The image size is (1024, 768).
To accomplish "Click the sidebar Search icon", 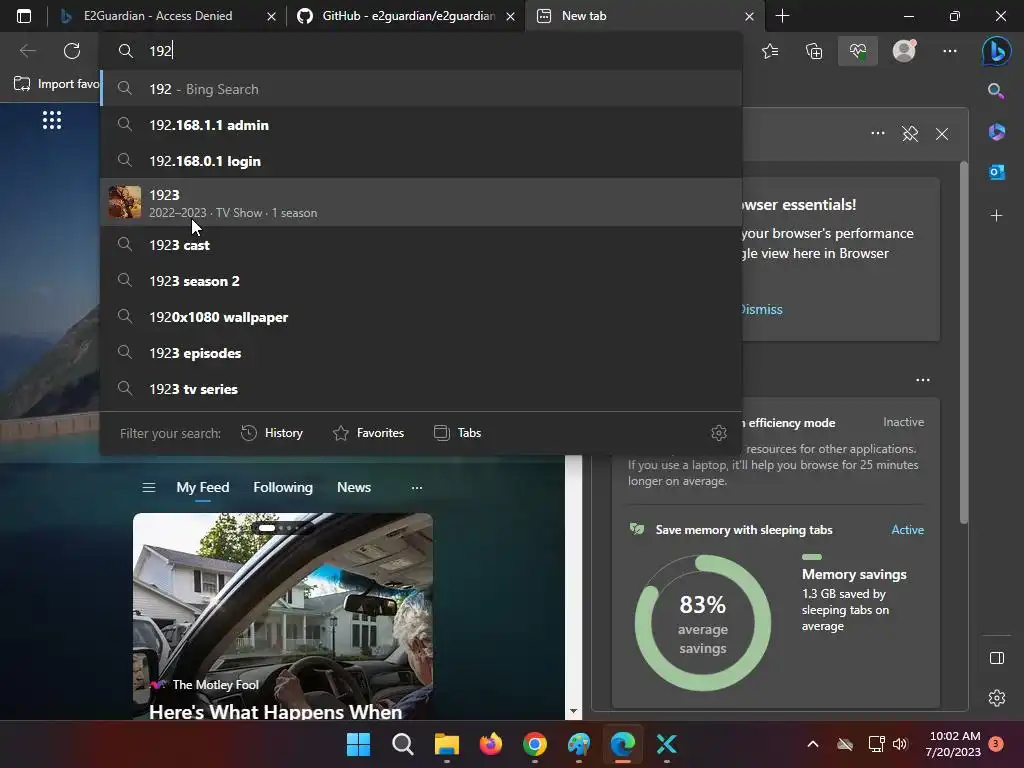I will [x=996, y=91].
